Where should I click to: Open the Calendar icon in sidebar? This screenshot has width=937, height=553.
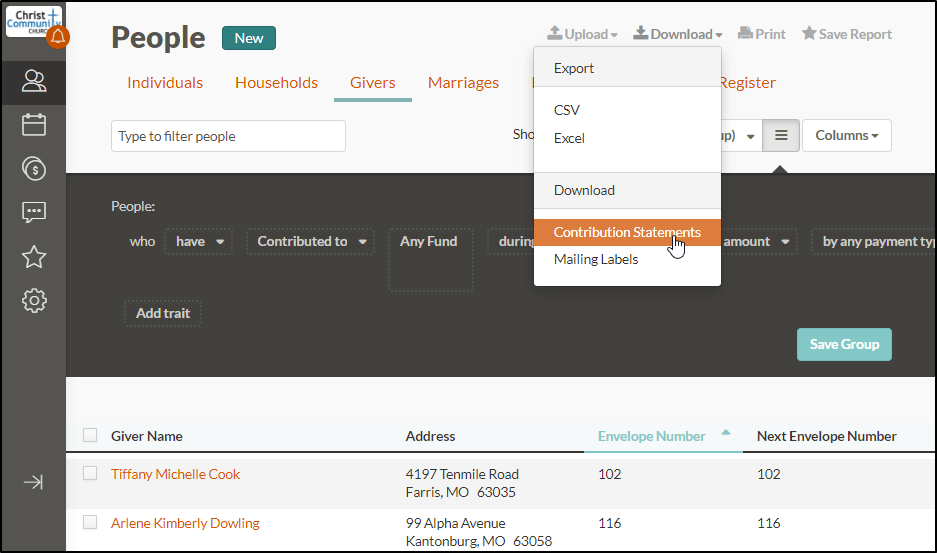point(33,125)
